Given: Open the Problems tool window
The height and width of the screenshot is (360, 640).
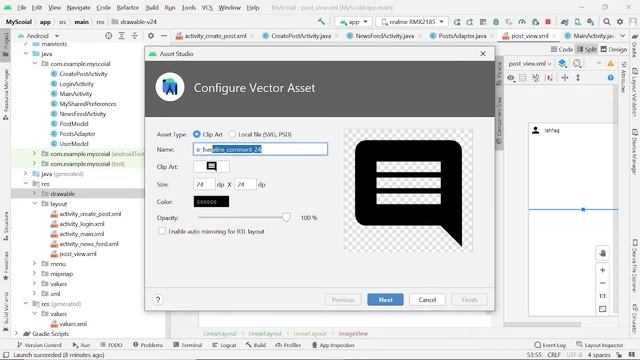Looking at the screenshot, I should [148, 345].
